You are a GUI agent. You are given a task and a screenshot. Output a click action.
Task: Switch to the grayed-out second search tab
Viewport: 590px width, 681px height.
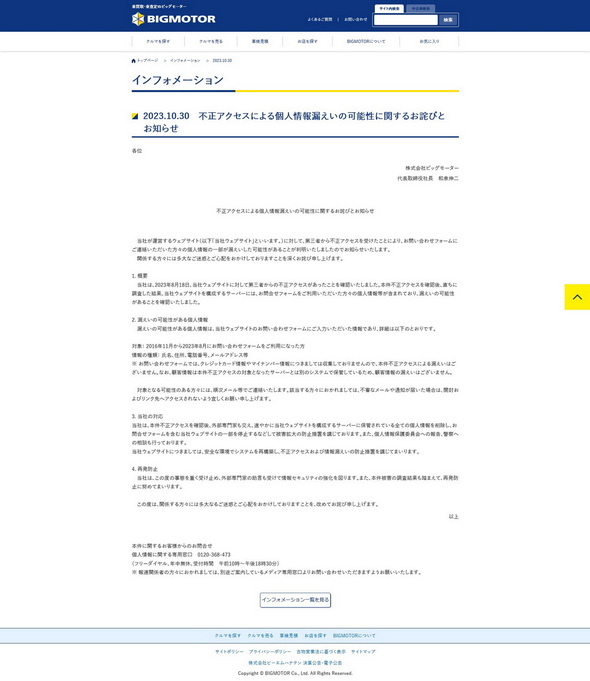420,9
